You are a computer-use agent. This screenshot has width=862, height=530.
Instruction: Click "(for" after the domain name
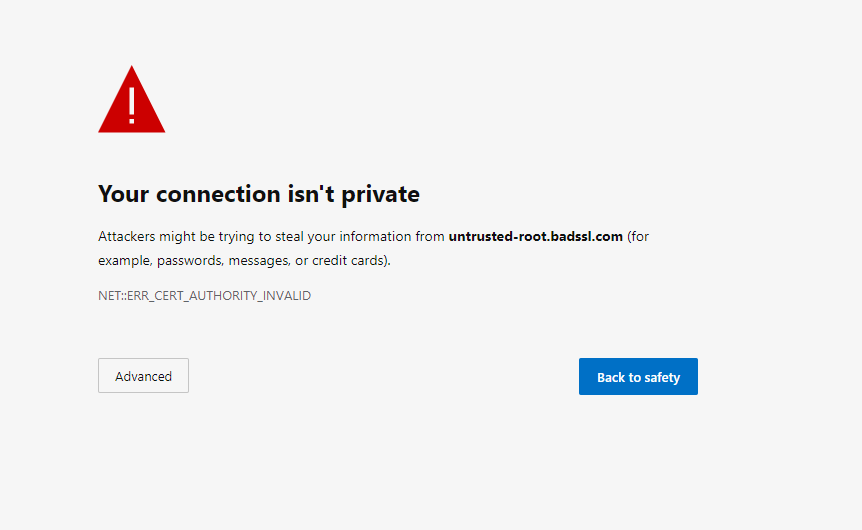(x=638, y=236)
